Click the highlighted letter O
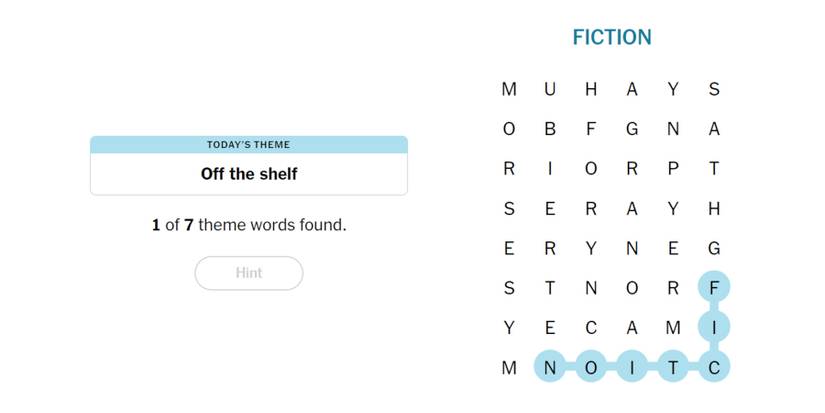The height and width of the screenshot is (413, 825). pyautogui.click(x=590, y=368)
